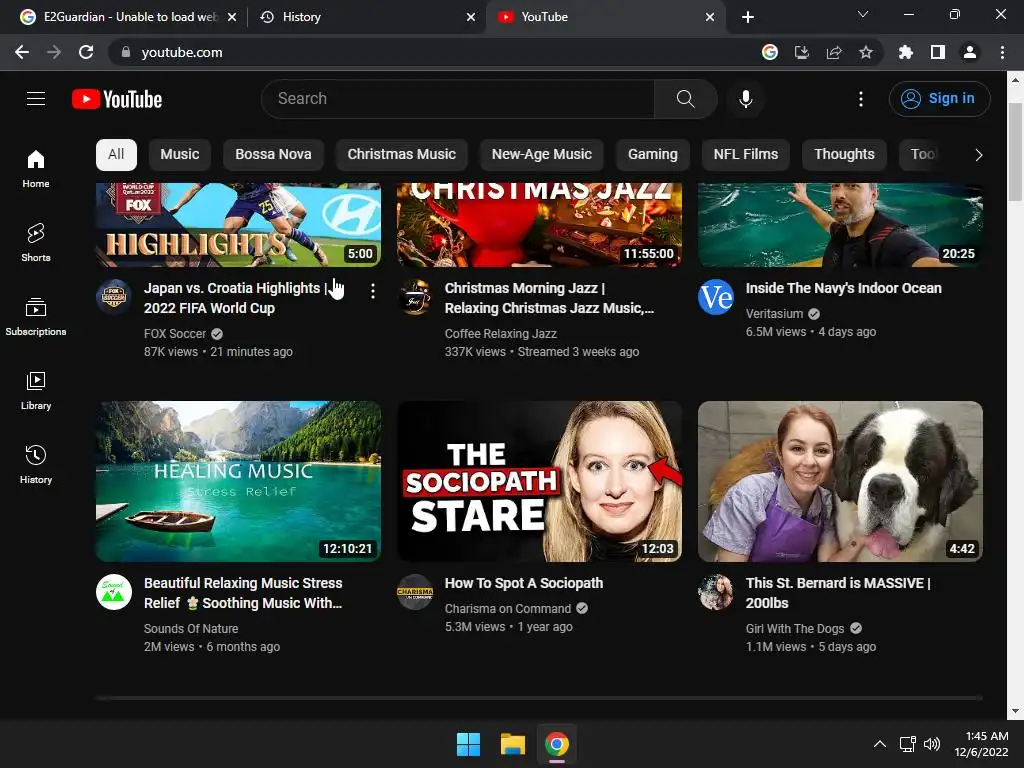Screen dimensions: 1024x768
Task: Bookmark this page with star icon
Action: tap(865, 52)
